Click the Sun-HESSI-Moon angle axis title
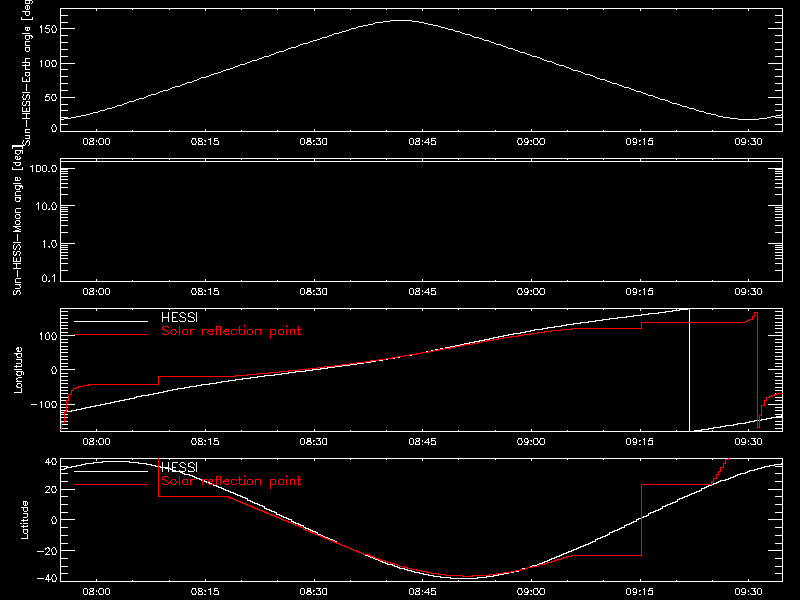This screenshot has width=800, height=600. 17,220
